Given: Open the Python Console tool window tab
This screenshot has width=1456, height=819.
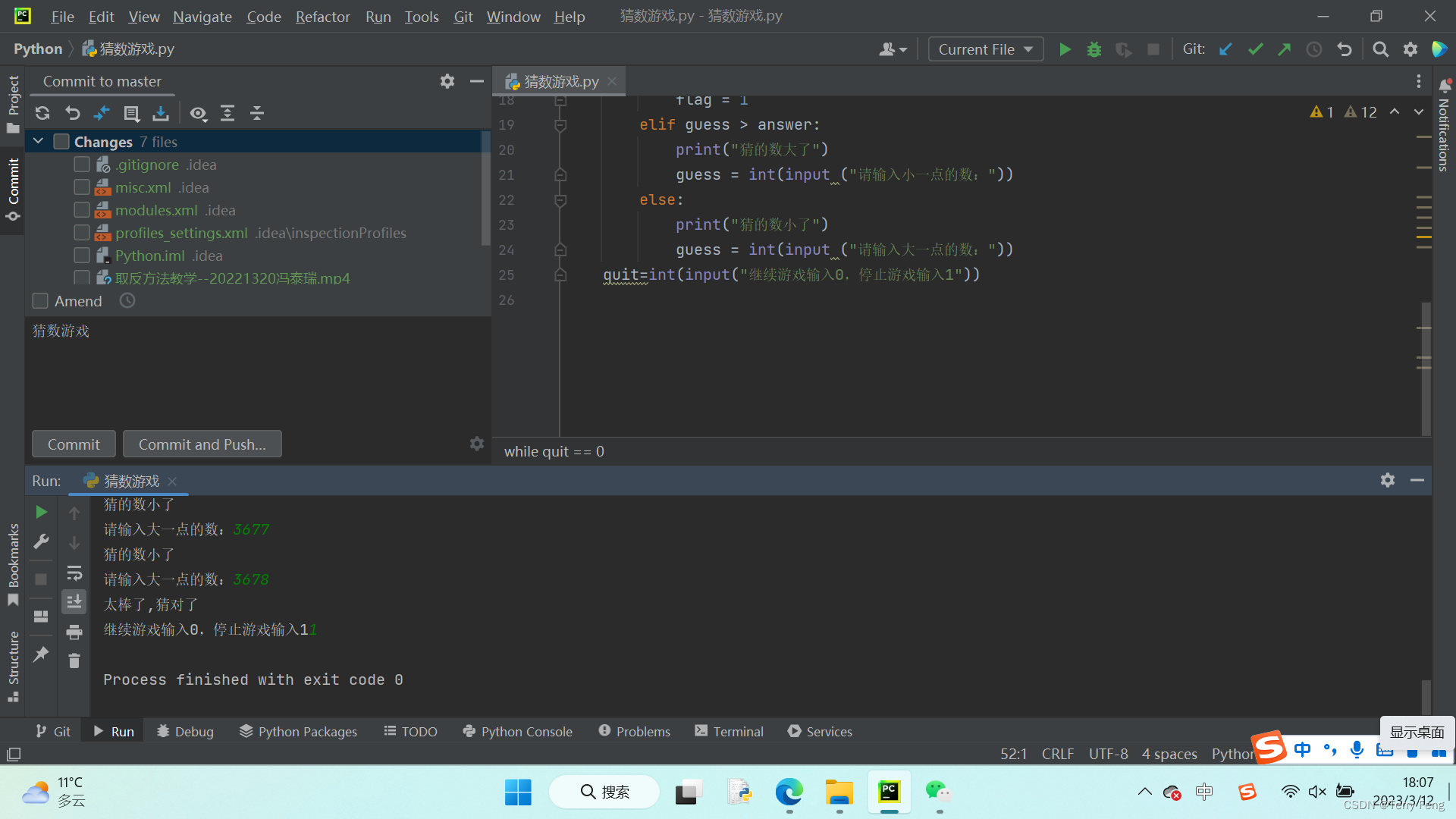Looking at the screenshot, I should 517,731.
